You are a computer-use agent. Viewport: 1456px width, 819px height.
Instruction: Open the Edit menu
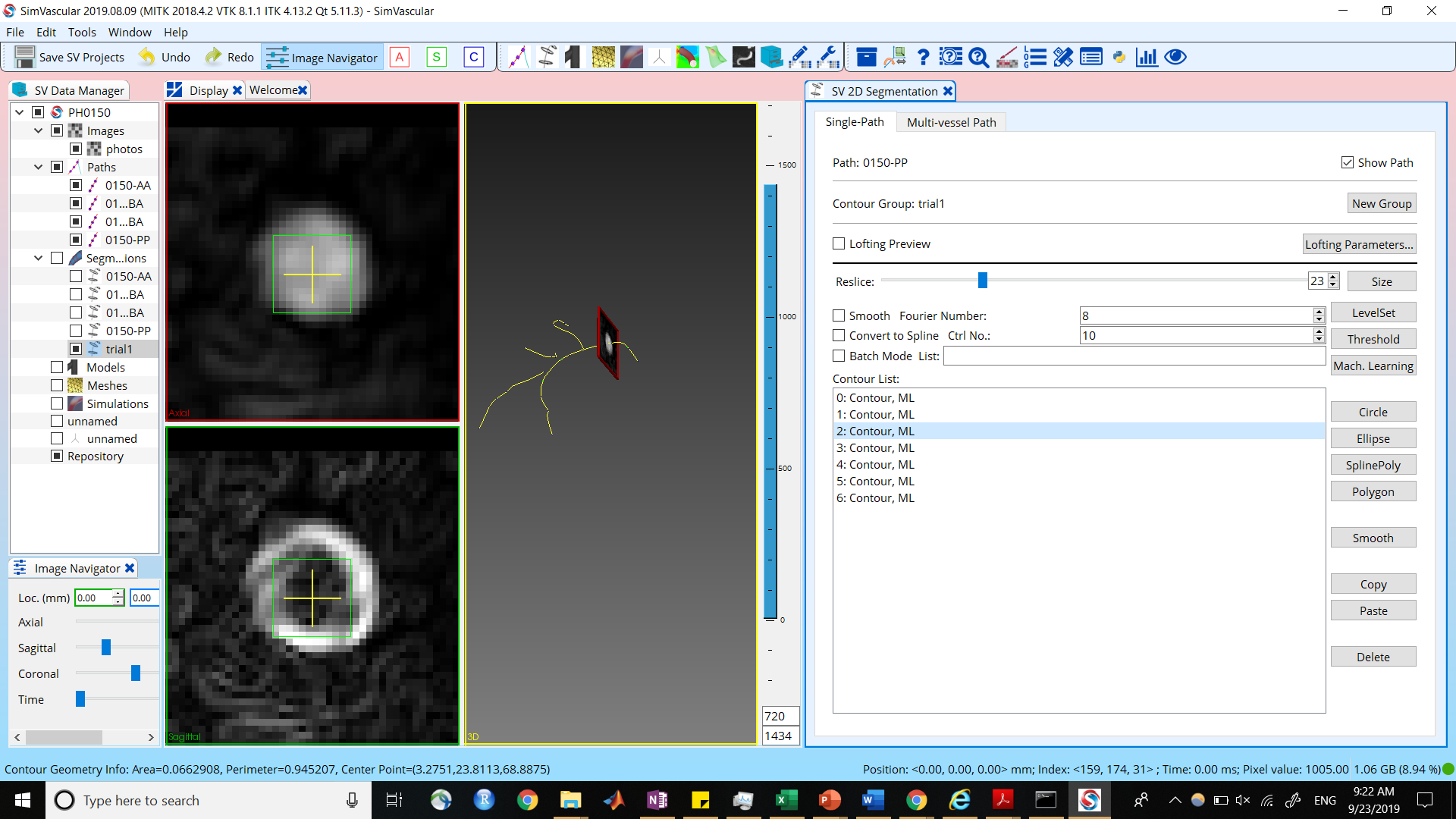[46, 32]
